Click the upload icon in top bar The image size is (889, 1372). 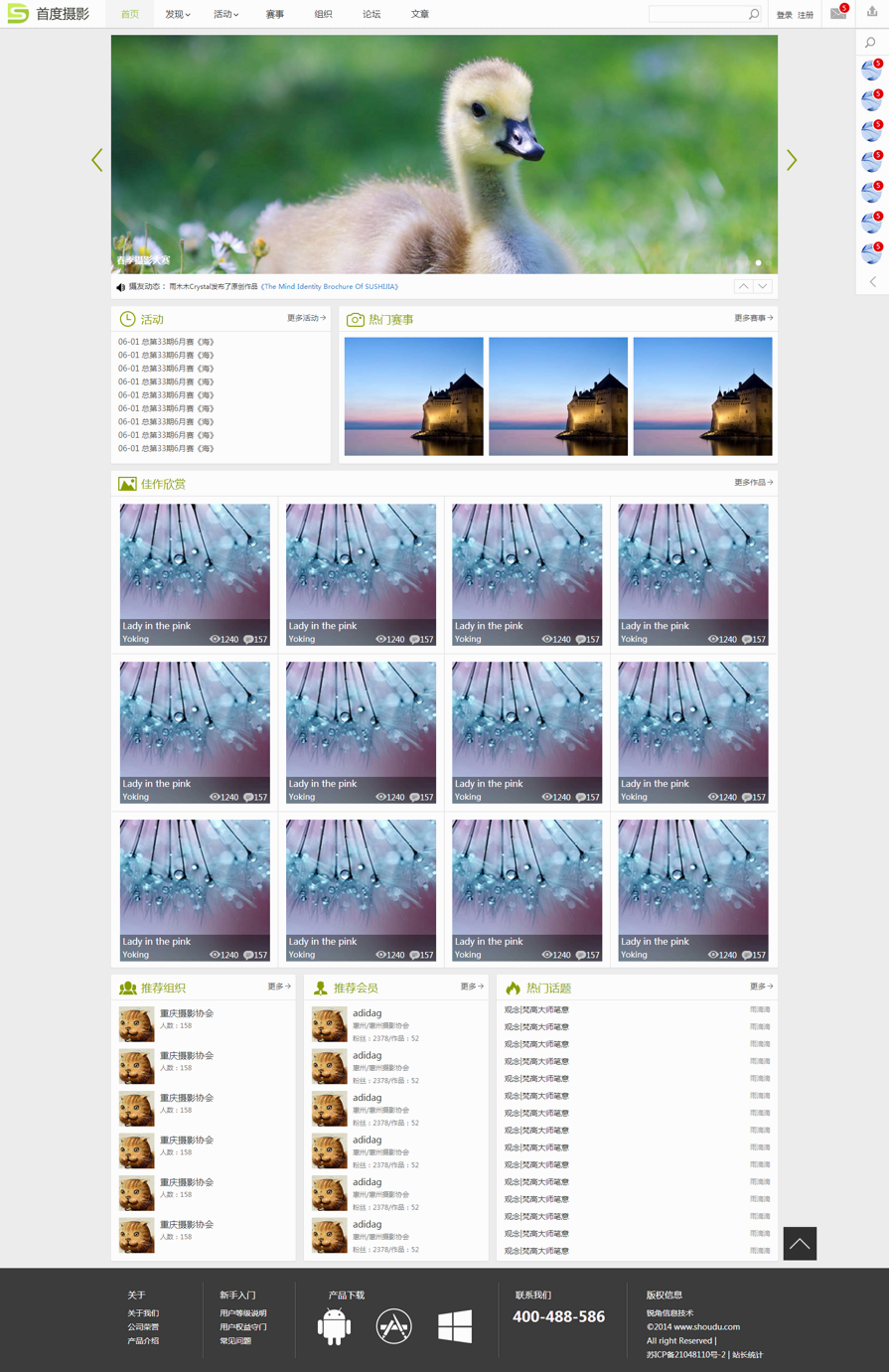pyautogui.click(x=872, y=13)
